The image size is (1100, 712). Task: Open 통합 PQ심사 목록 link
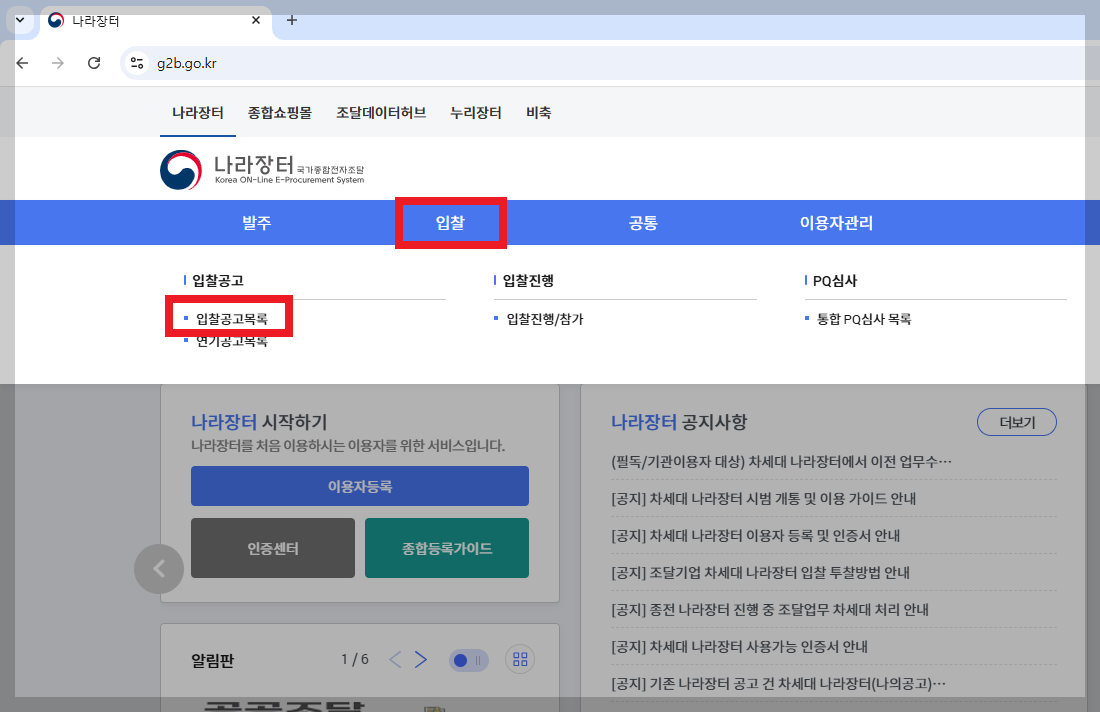(x=864, y=319)
